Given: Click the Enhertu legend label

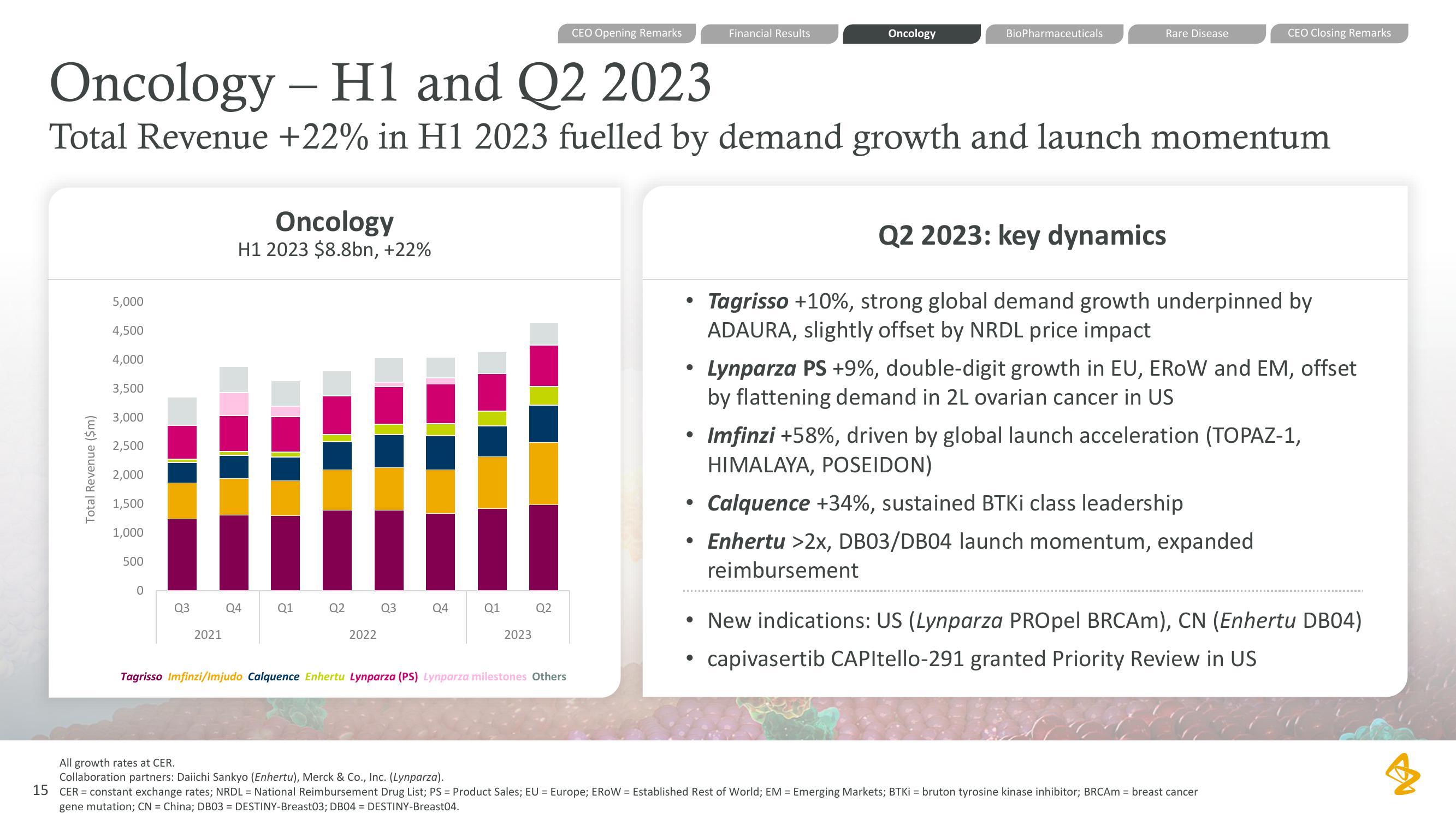Looking at the screenshot, I should [x=324, y=676].
